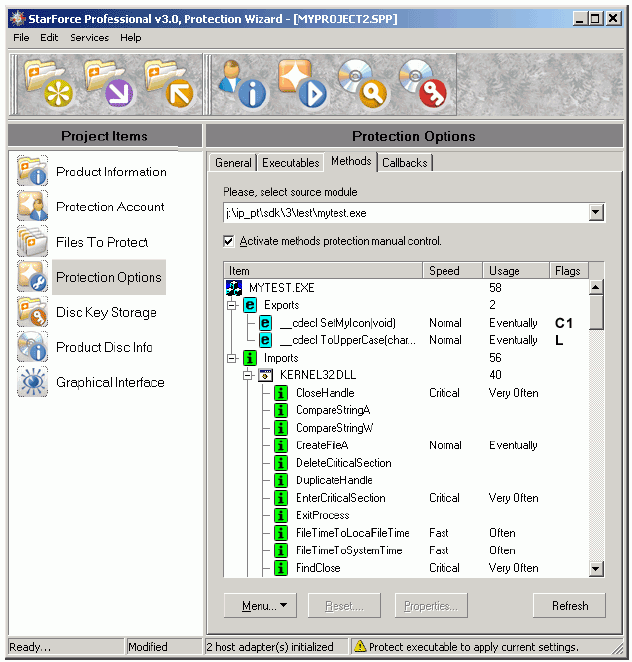Switch to the Methods tab
This screenshot has width=632, height=662.
pos(351,161)
